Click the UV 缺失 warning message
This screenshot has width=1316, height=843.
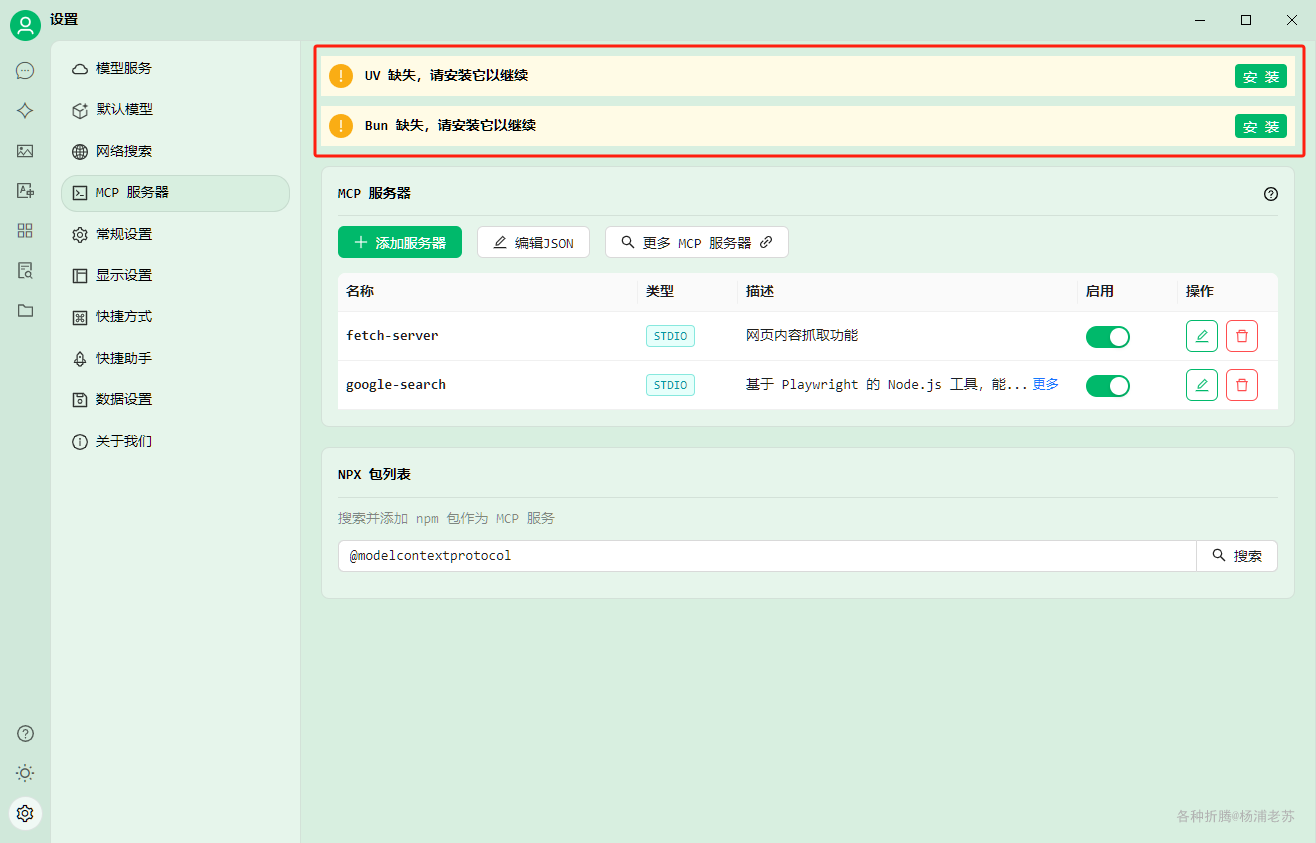446,76
